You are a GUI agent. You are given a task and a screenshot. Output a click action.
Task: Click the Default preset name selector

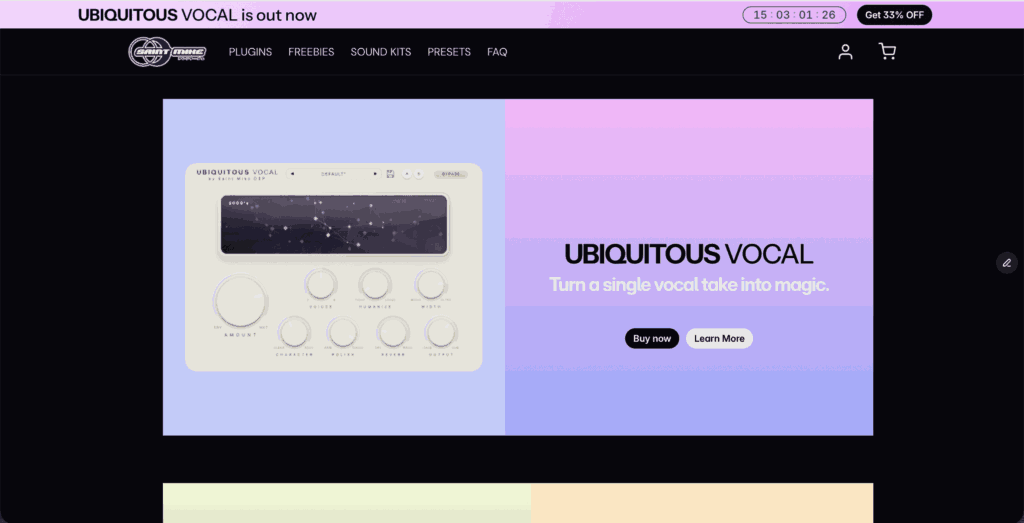[x=333, y=174]
